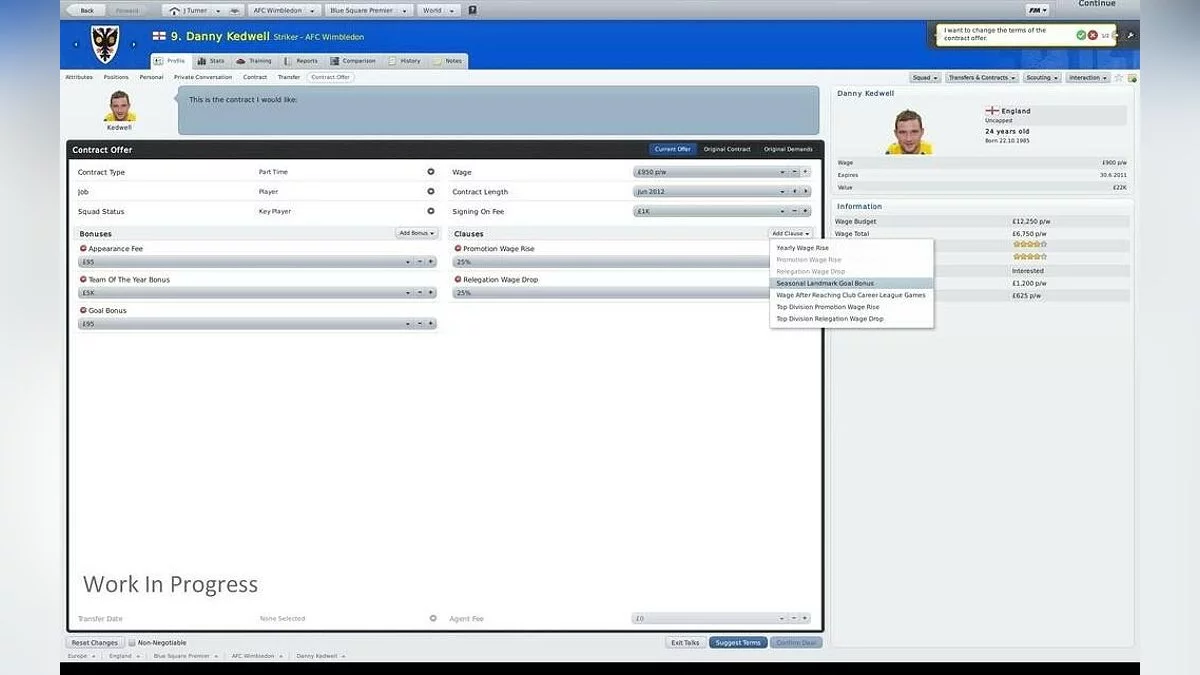This screenshot has width=1200, height=675.
Task: Open the help question mark icon
Action: 473,10
